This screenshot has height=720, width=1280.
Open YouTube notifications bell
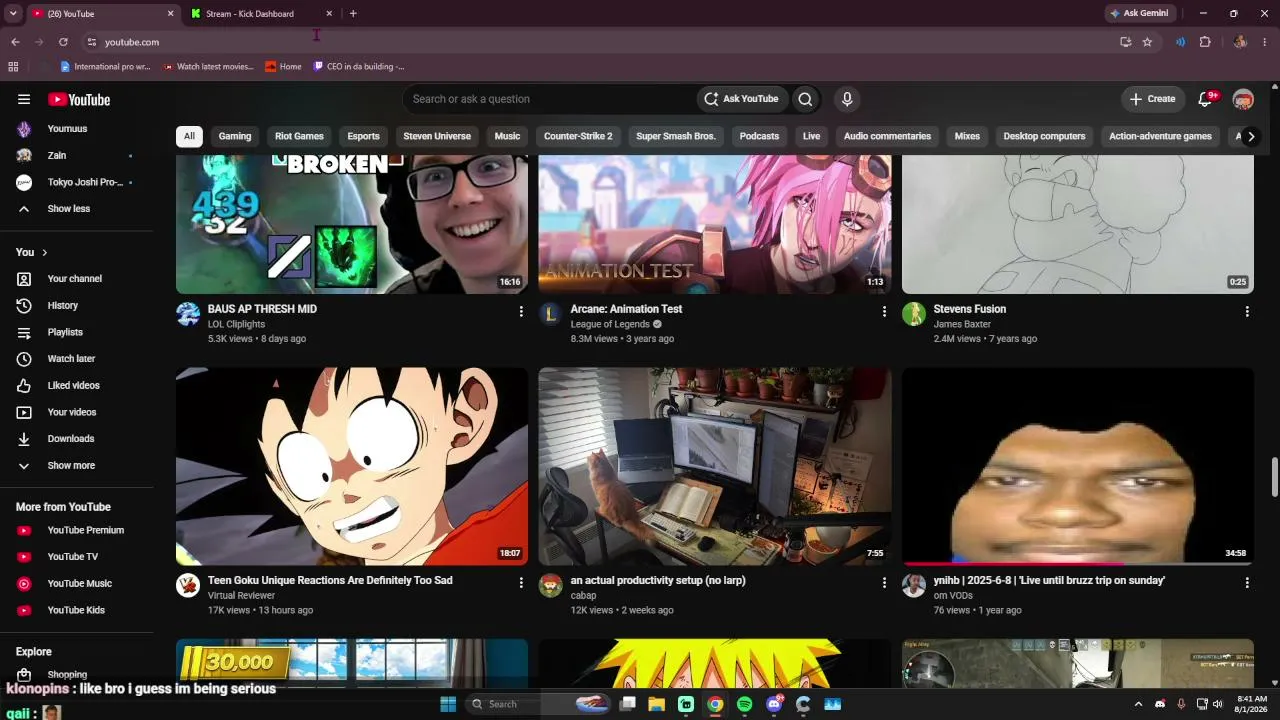click(1206, 99)
